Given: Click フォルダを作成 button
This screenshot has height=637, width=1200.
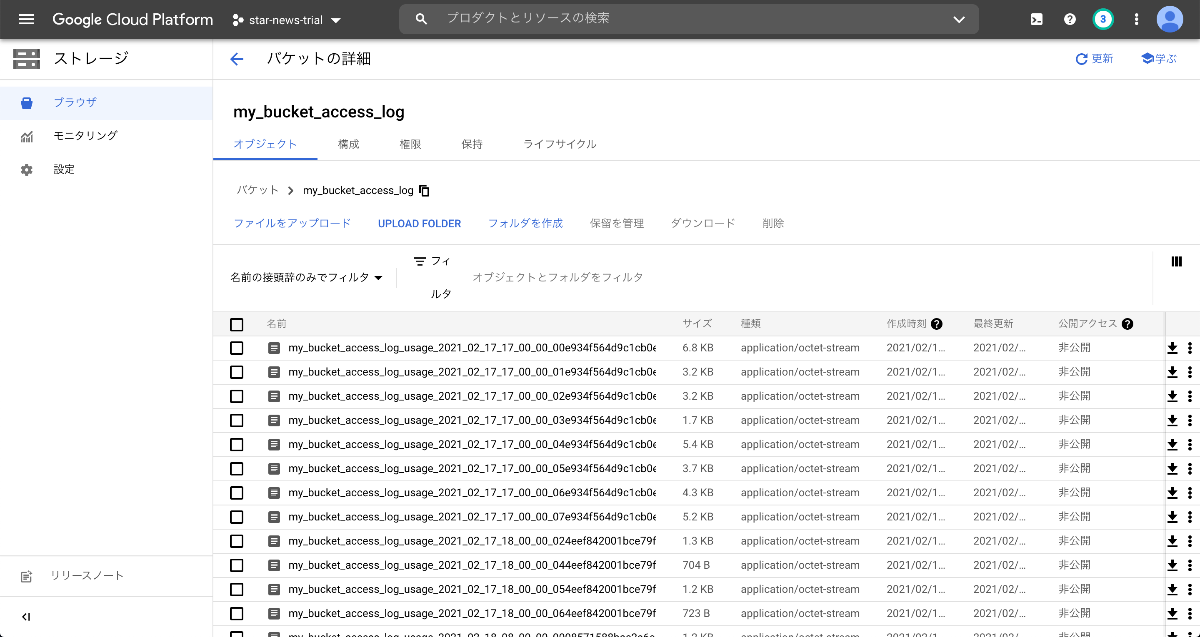Looking at the screenshot, I should click(525, 223).
